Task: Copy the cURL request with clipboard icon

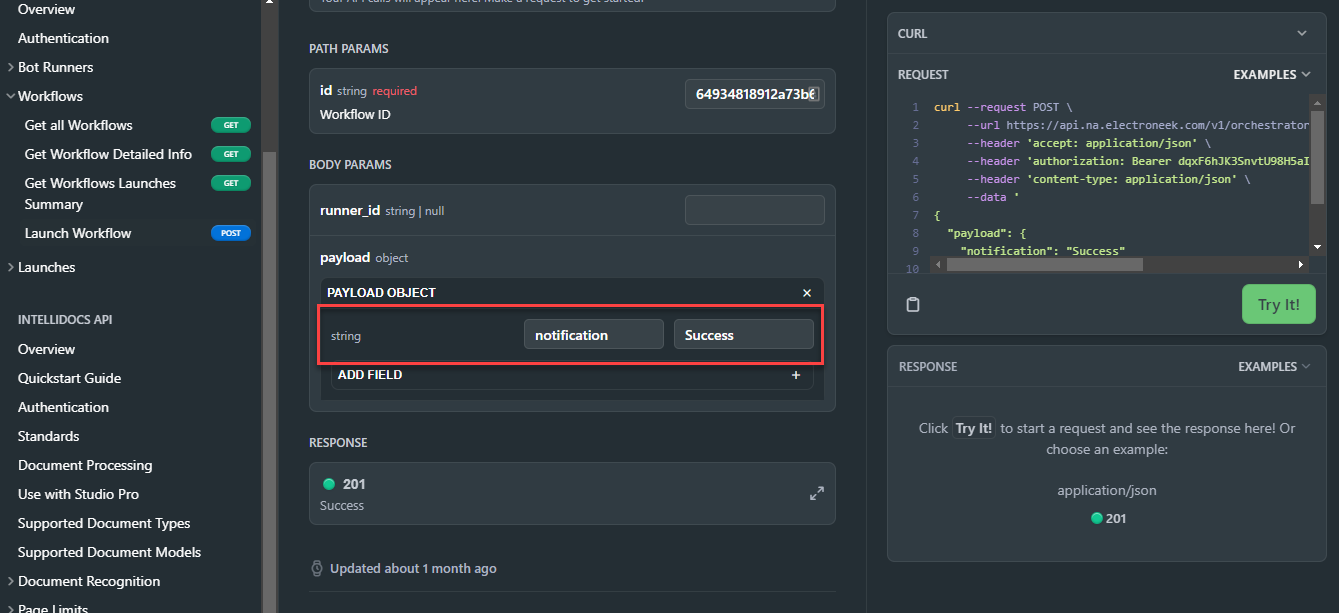Action: (x=913, y=305)
